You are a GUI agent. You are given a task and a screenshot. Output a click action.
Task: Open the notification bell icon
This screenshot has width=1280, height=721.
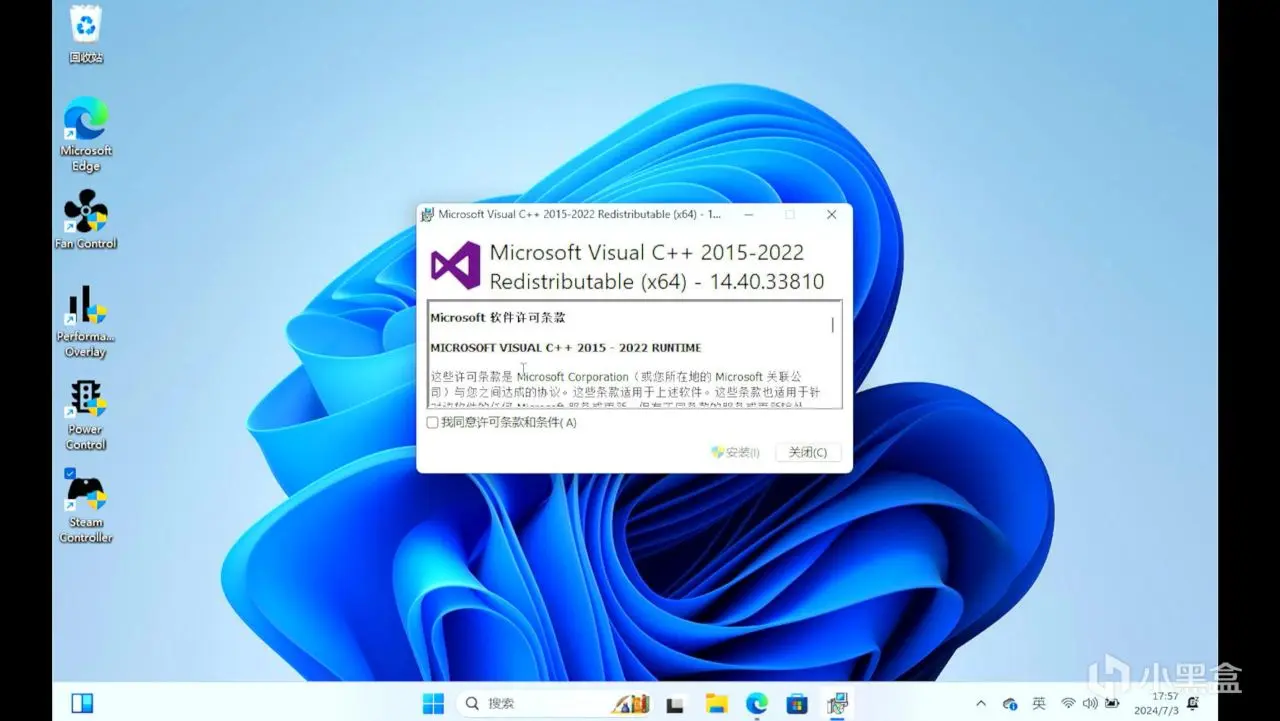[1193, 704]
